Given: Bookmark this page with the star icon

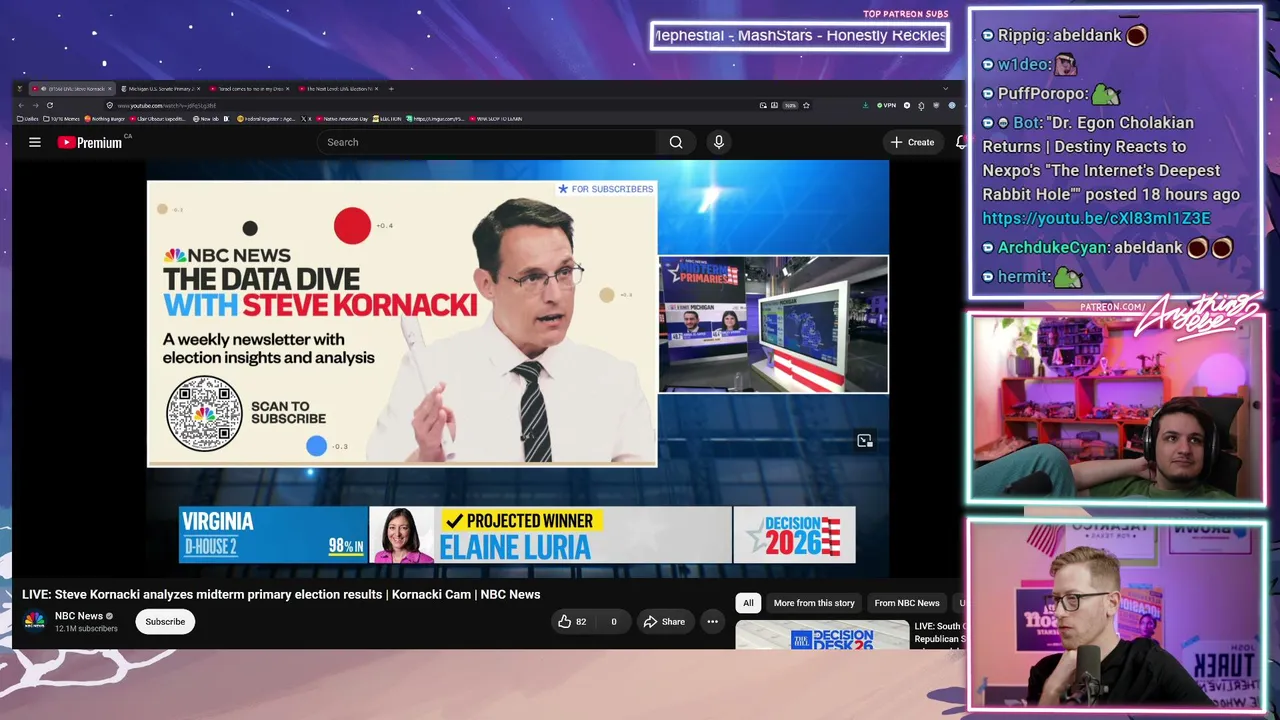Looking at the screenshot, I should coord(806,105).
